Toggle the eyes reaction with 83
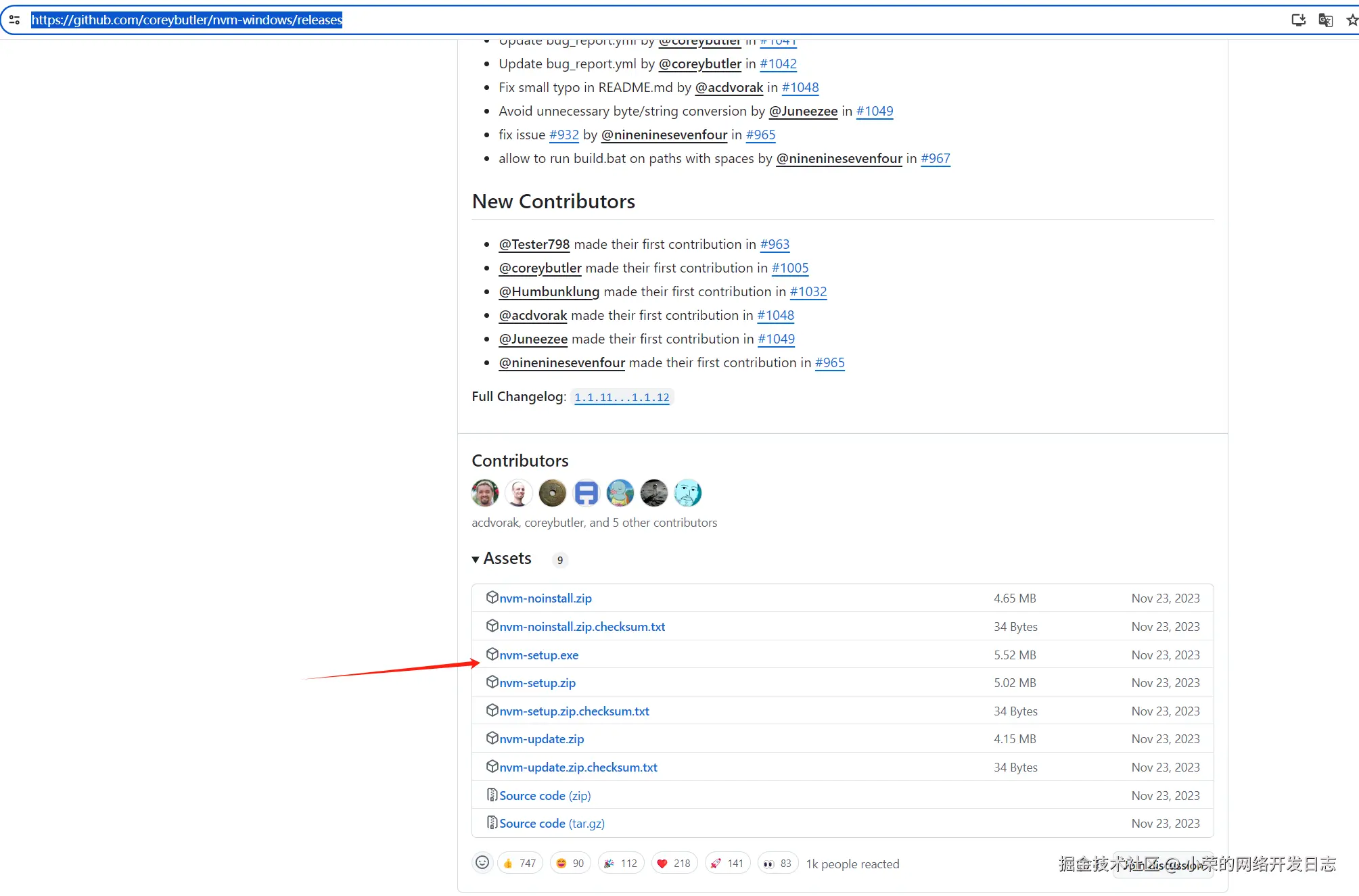 click(777, 864)
